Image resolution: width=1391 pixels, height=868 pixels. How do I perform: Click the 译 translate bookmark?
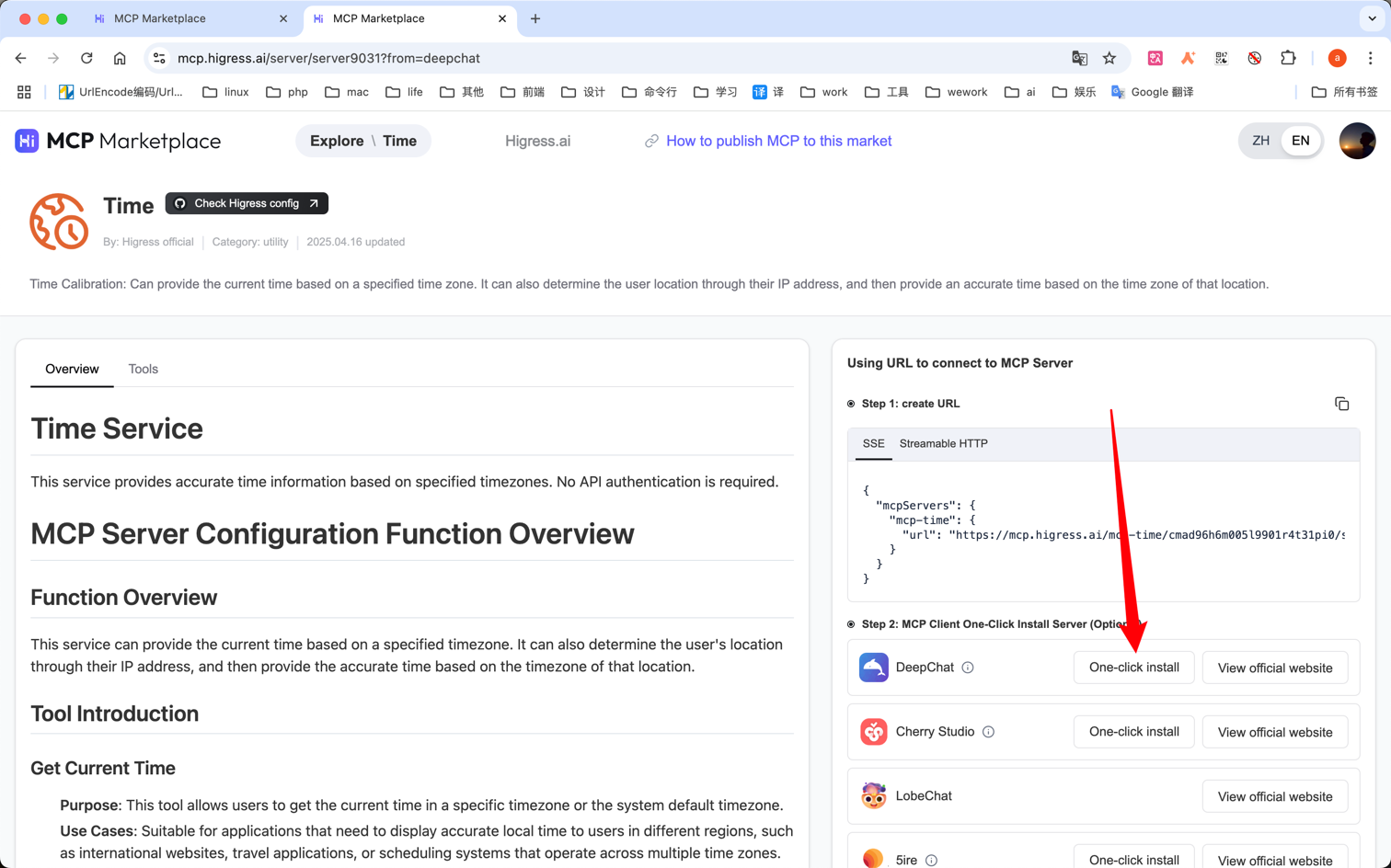pos(768,92)
